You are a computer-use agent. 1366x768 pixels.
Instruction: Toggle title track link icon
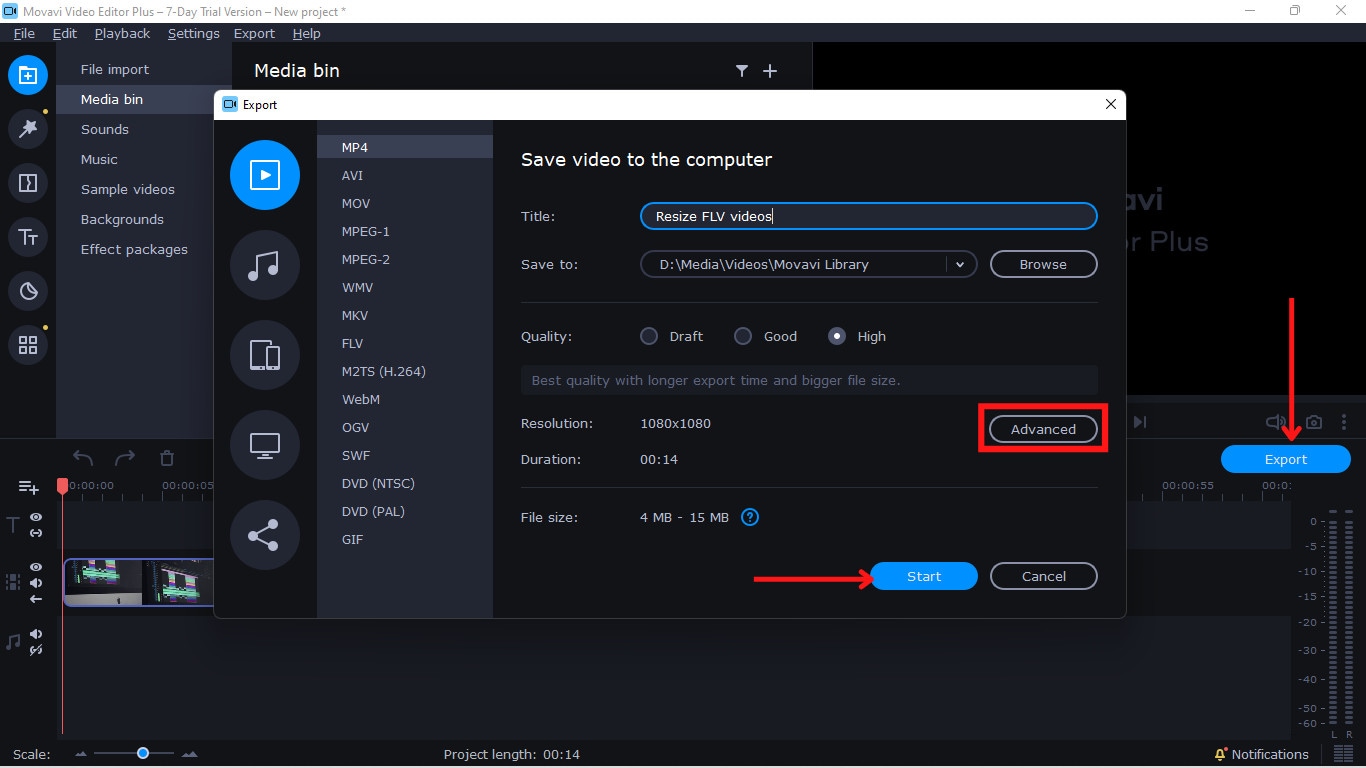pyautogui.click(x=36, y=533)
